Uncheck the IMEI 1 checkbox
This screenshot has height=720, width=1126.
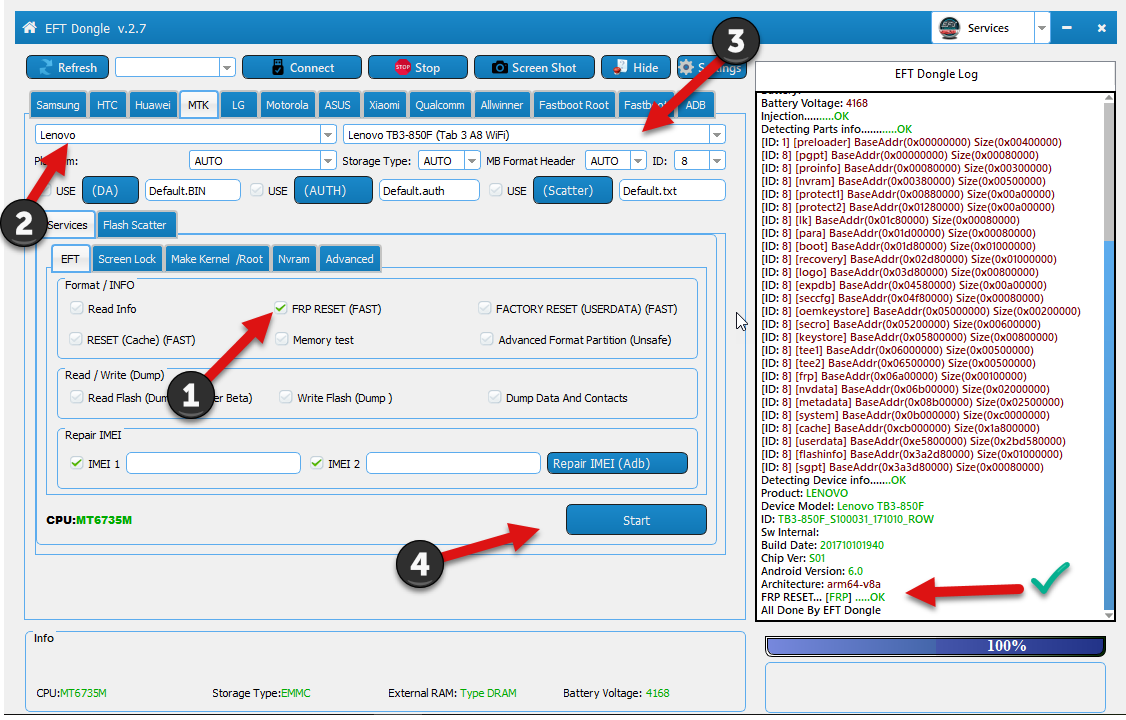pyautogui.click(x=77, y=463)
